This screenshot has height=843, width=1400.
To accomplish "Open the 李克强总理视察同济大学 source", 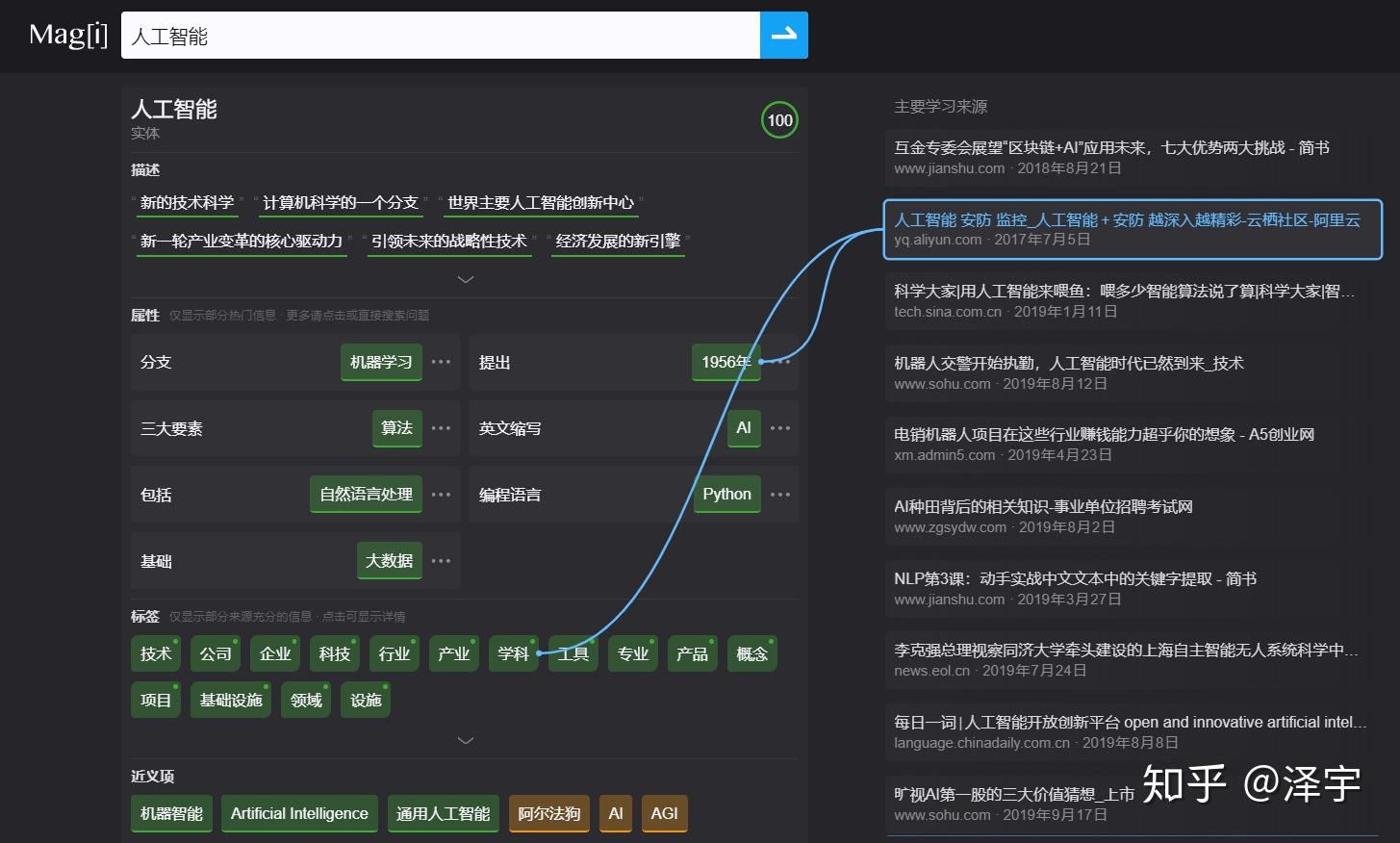I will 1133,659.
